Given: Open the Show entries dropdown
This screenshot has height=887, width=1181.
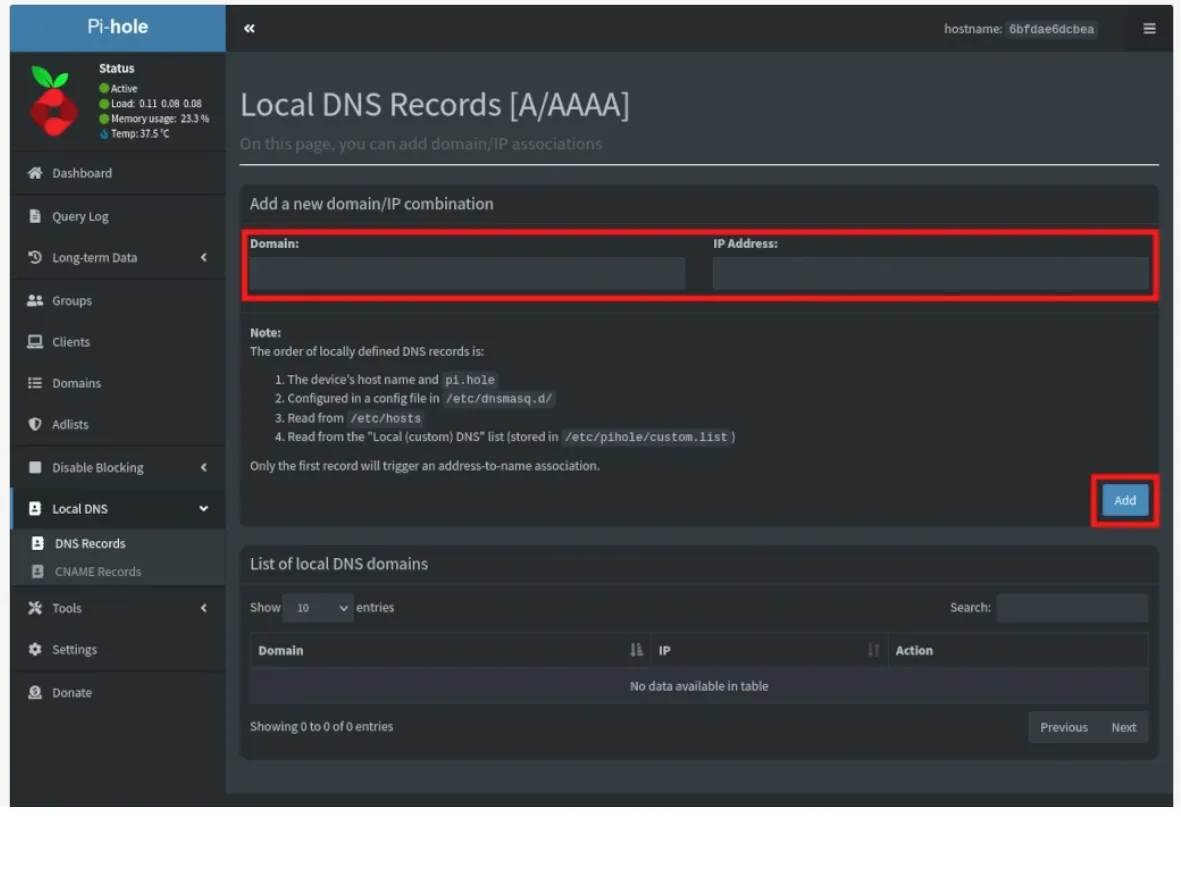Looking at the screenshot, I should point(317,607).
